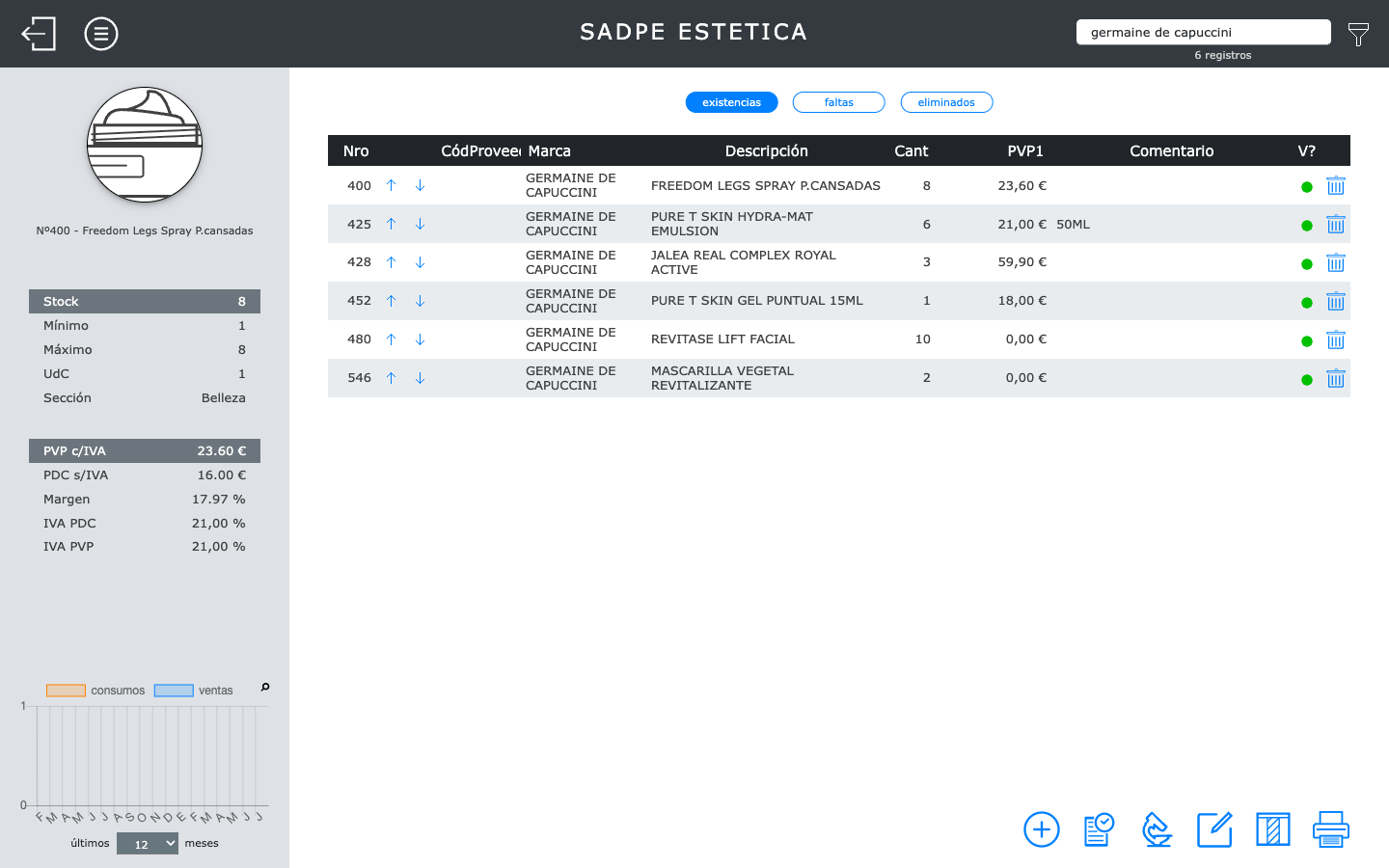Click the down arrow for item 428
This screenshot has height=868, width=1389.
click(x=420, y=262)
